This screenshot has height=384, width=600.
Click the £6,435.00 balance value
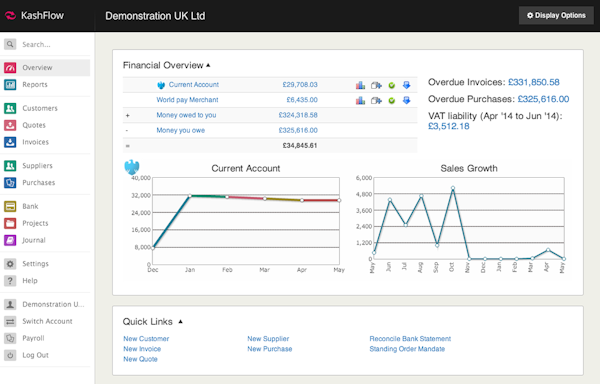[302, 100]
